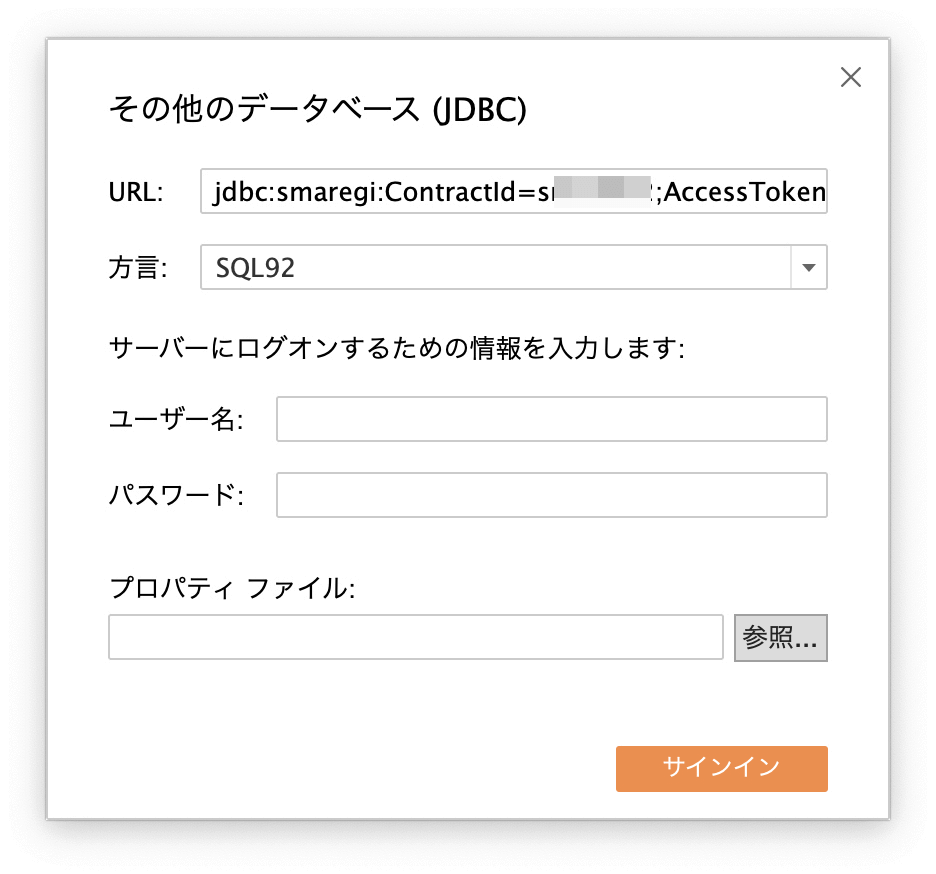This screenshot has height=874, width=936.
Task: Close the JDBC database dialog
Action: tap(851, 77)
